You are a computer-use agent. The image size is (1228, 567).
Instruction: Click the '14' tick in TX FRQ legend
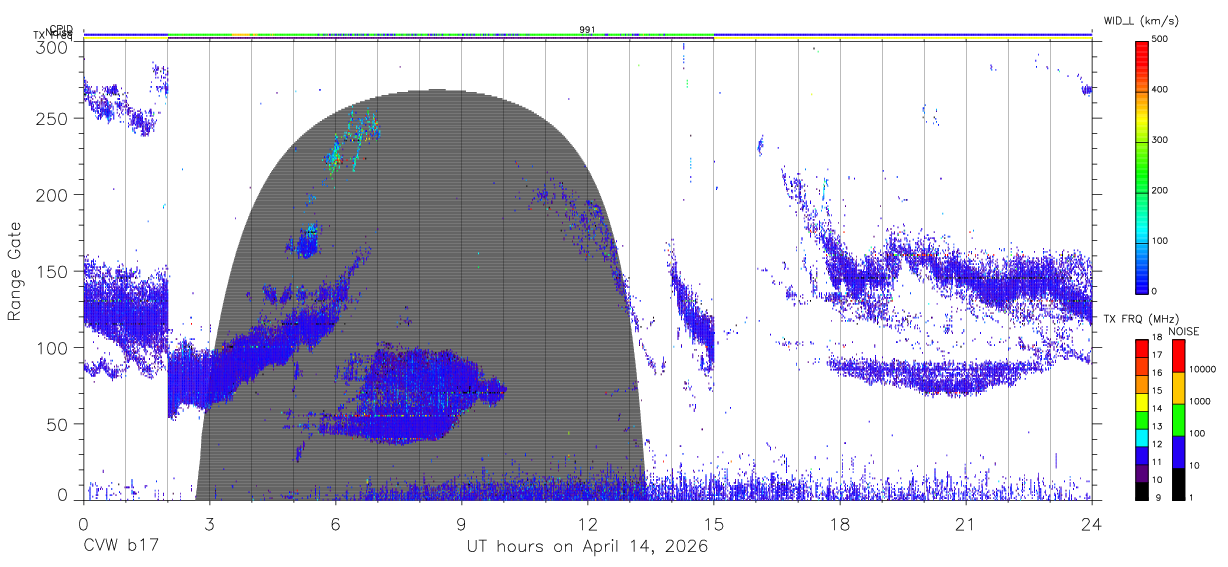[x=1157, y=409]
